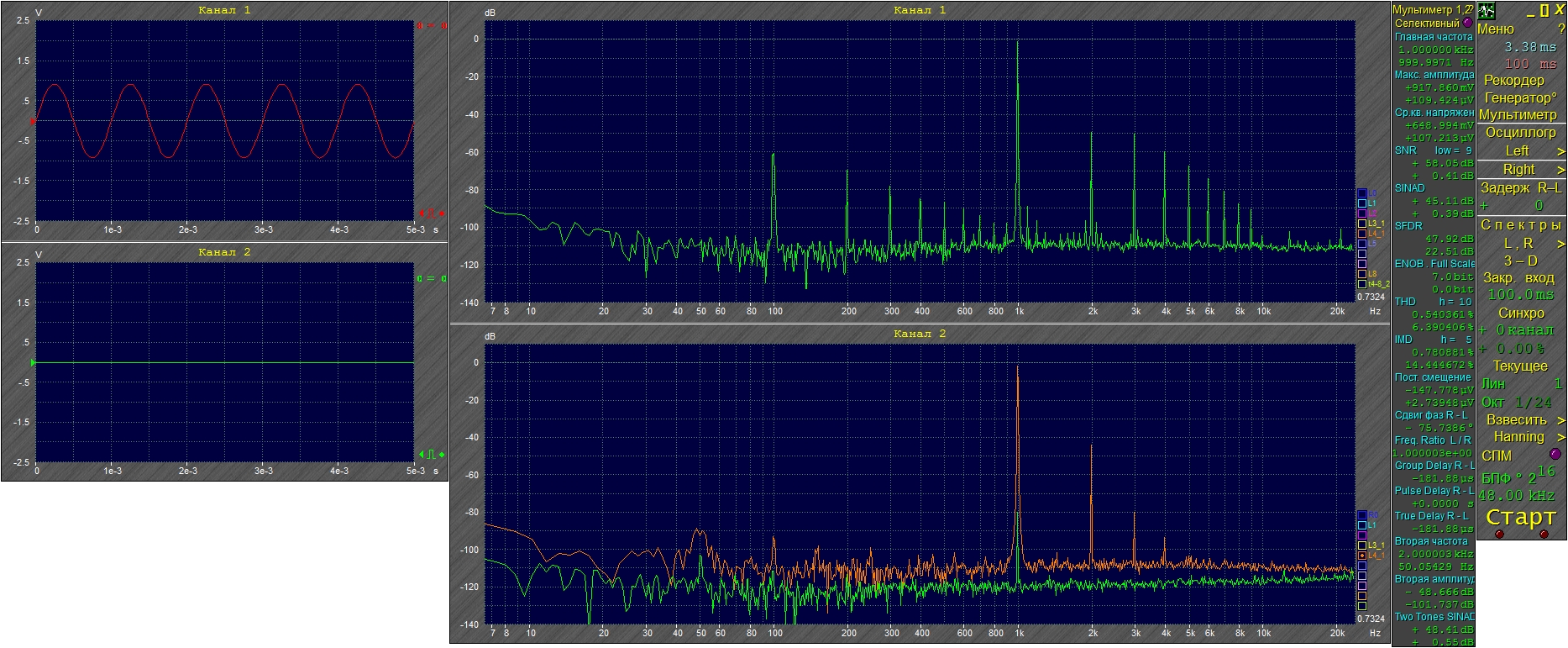Click the Рекордер button

click(x=1514, y=81)
